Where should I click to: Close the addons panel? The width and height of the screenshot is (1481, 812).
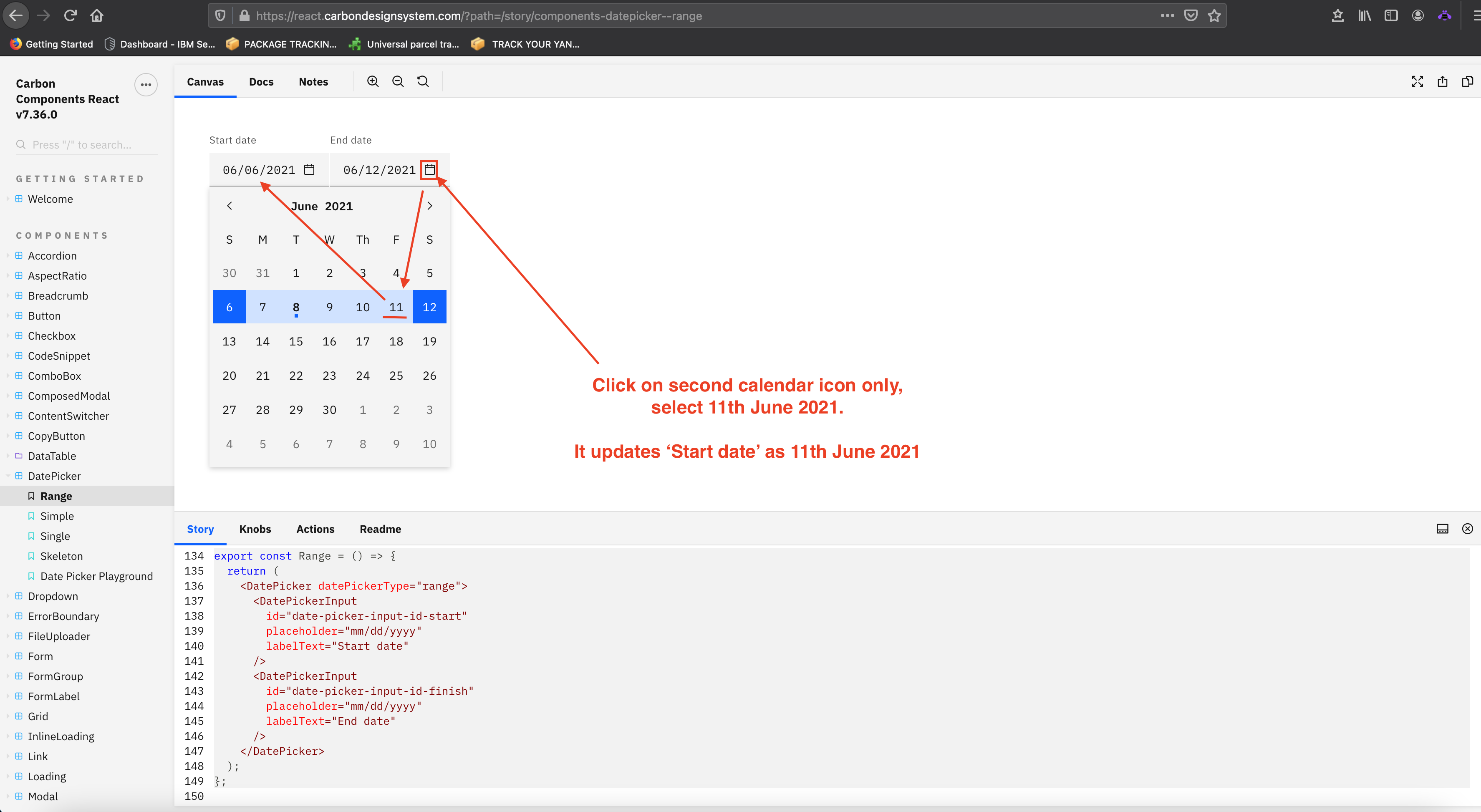(x=1467, y=529)
